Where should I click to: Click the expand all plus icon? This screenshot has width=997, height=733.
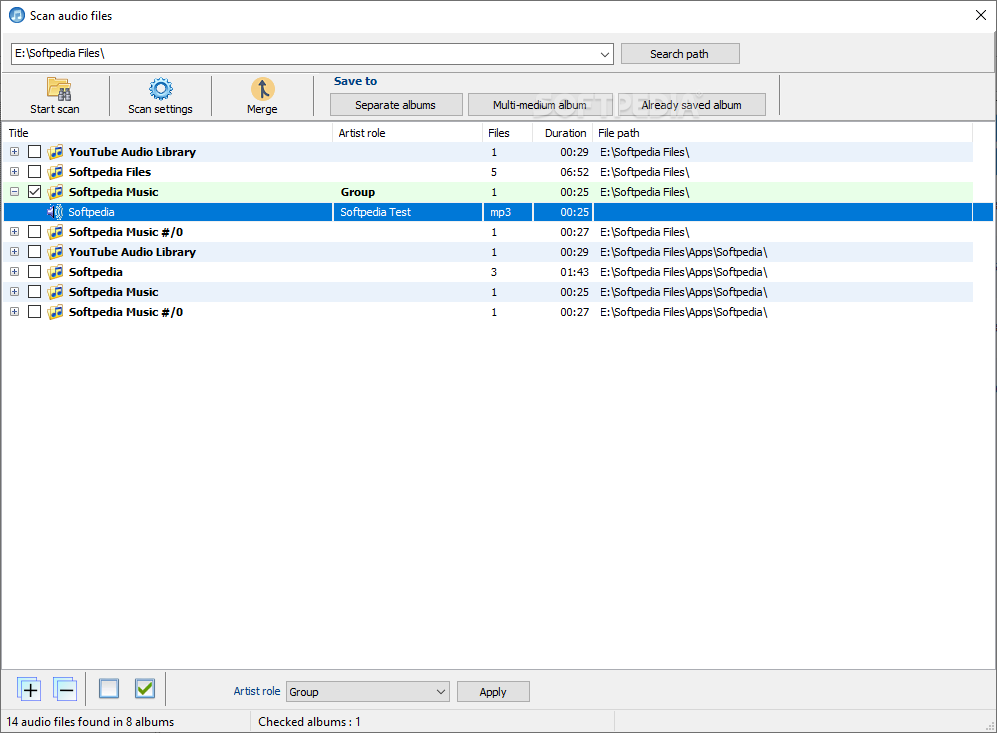(x=29, y=689)
